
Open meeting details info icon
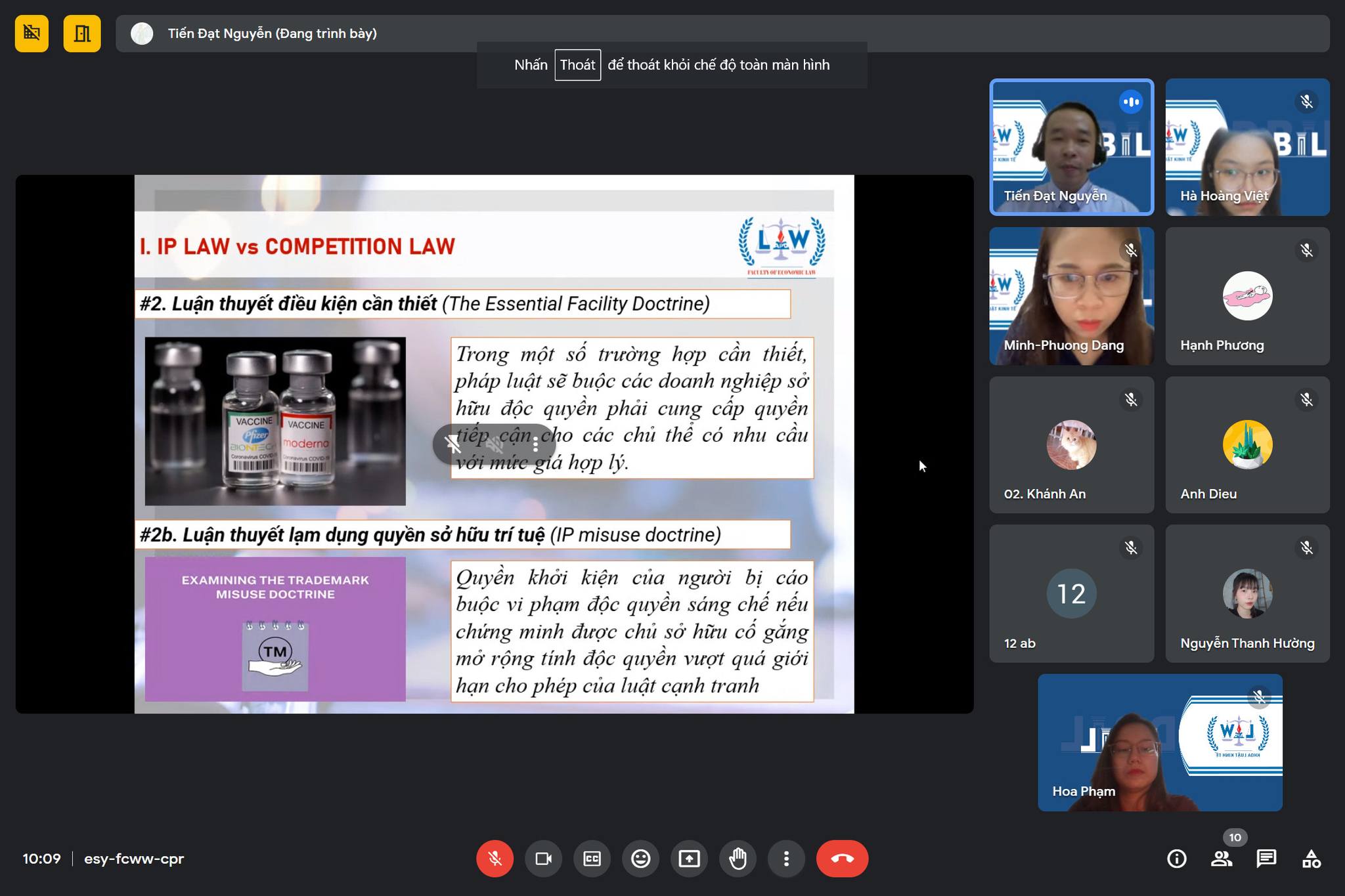click(x=1176, y=859)
